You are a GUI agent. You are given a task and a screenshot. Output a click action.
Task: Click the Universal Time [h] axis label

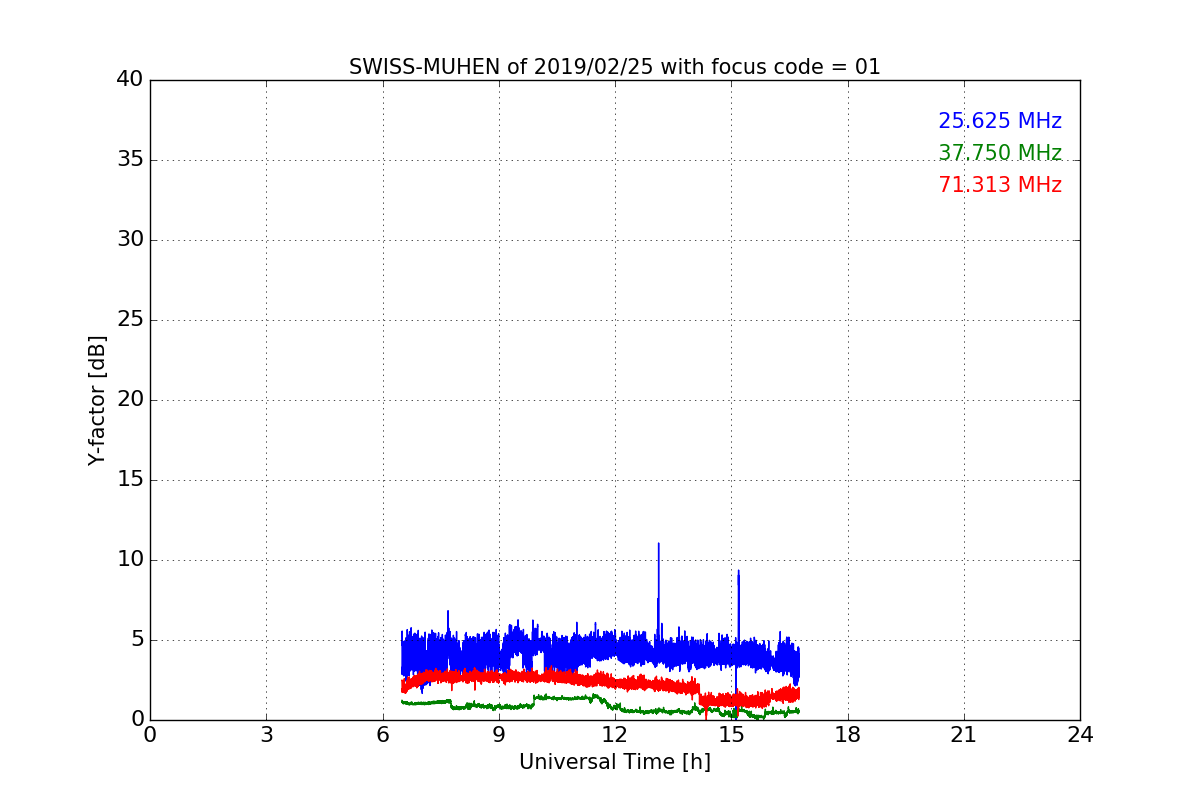coord(614,762)
